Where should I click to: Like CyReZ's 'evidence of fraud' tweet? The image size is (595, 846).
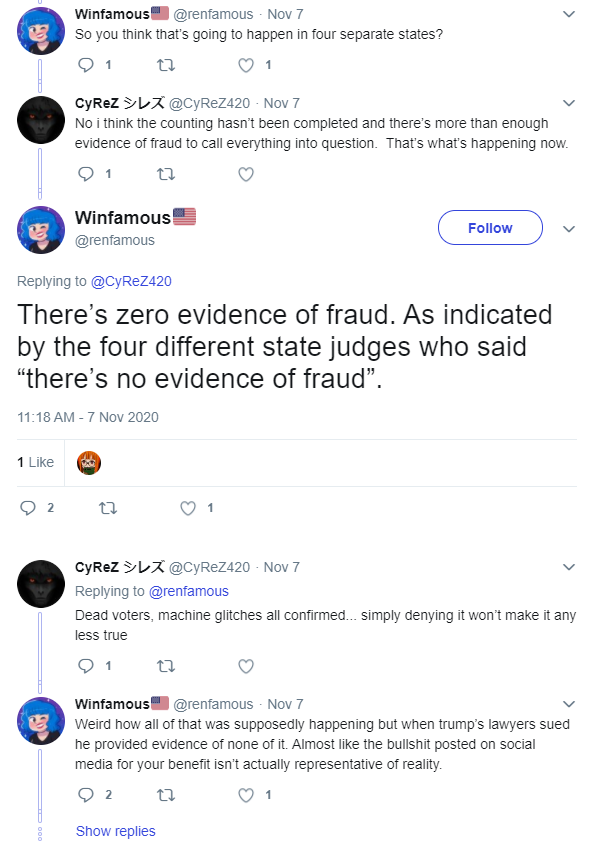pyautogui.click(x=246, y=174)
